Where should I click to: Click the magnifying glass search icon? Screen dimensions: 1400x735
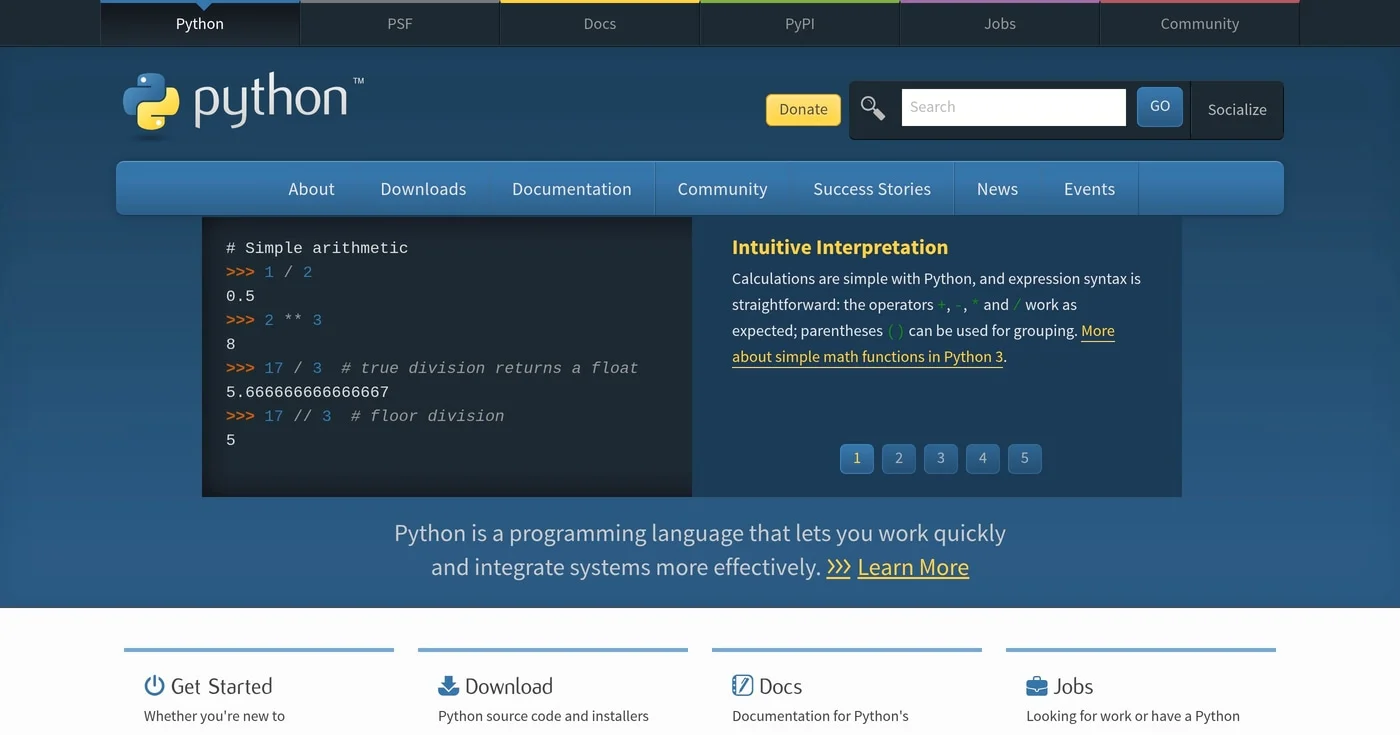pyautogui.click(x=873, y=108)
